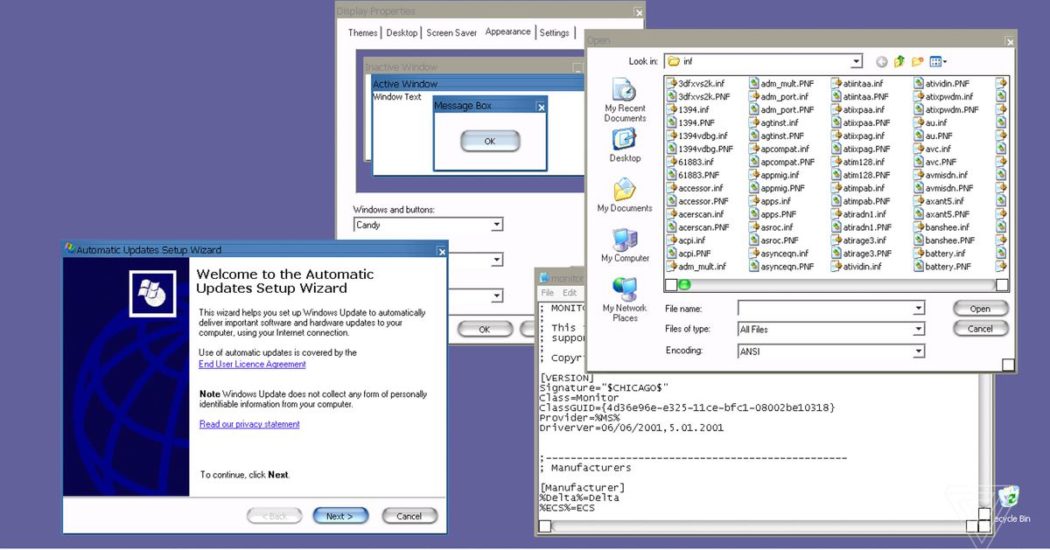Screen dimensions: 1050x550
Task: Open My Network Places shortcut
Action: [624, 299]
